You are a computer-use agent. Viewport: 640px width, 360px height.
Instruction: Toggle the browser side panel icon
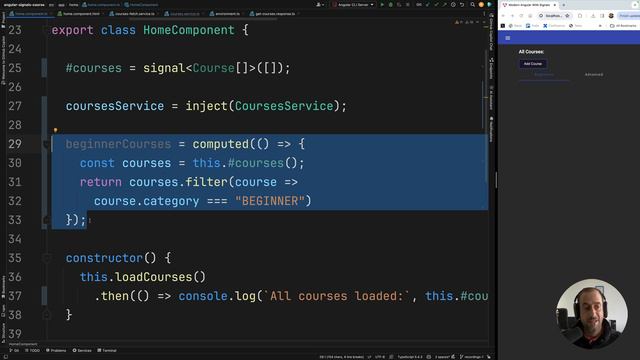click(x=602, y=16)
